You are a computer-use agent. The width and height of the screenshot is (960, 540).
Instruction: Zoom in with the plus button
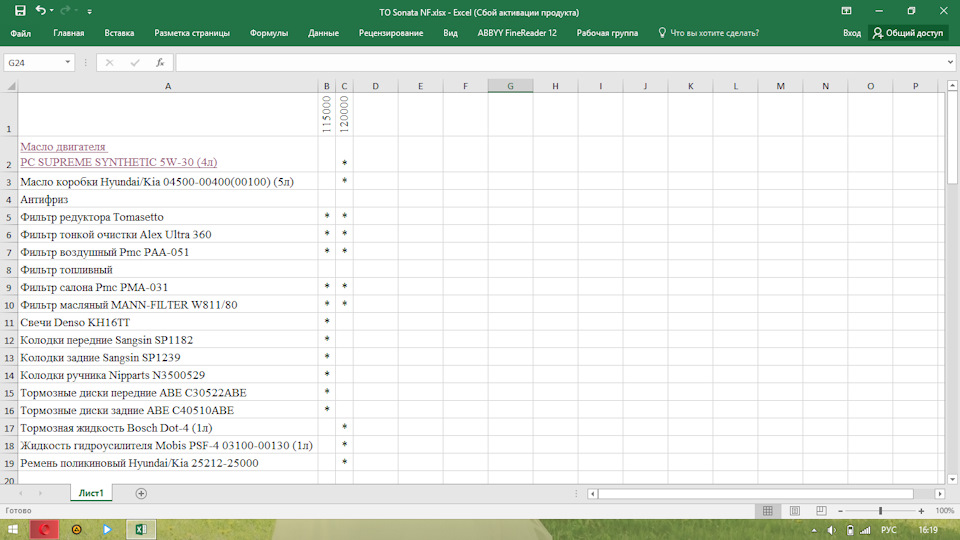[x=921, y=511]
